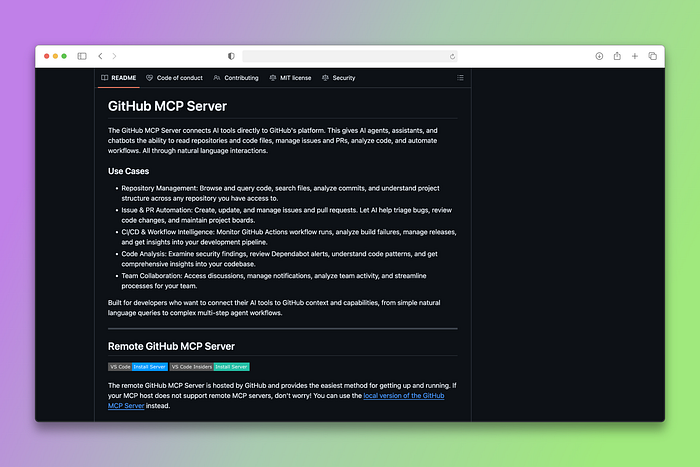The height and width of the screenshot is (467, 700).
Task: Reload the page with refresh icon
Action: pyautogui.click(x=452, y=57)
